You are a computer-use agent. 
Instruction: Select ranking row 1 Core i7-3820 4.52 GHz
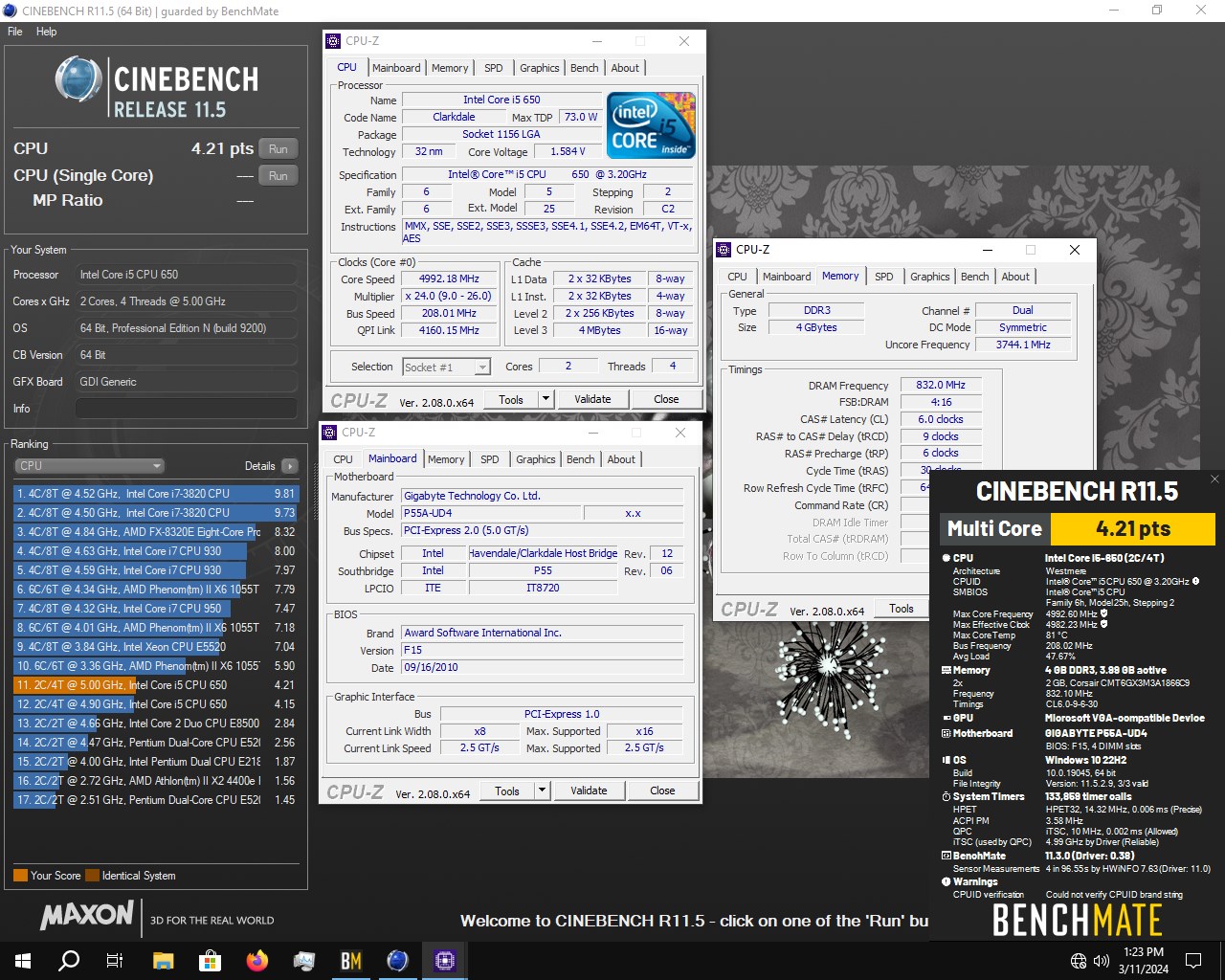(x=156, y=494)
